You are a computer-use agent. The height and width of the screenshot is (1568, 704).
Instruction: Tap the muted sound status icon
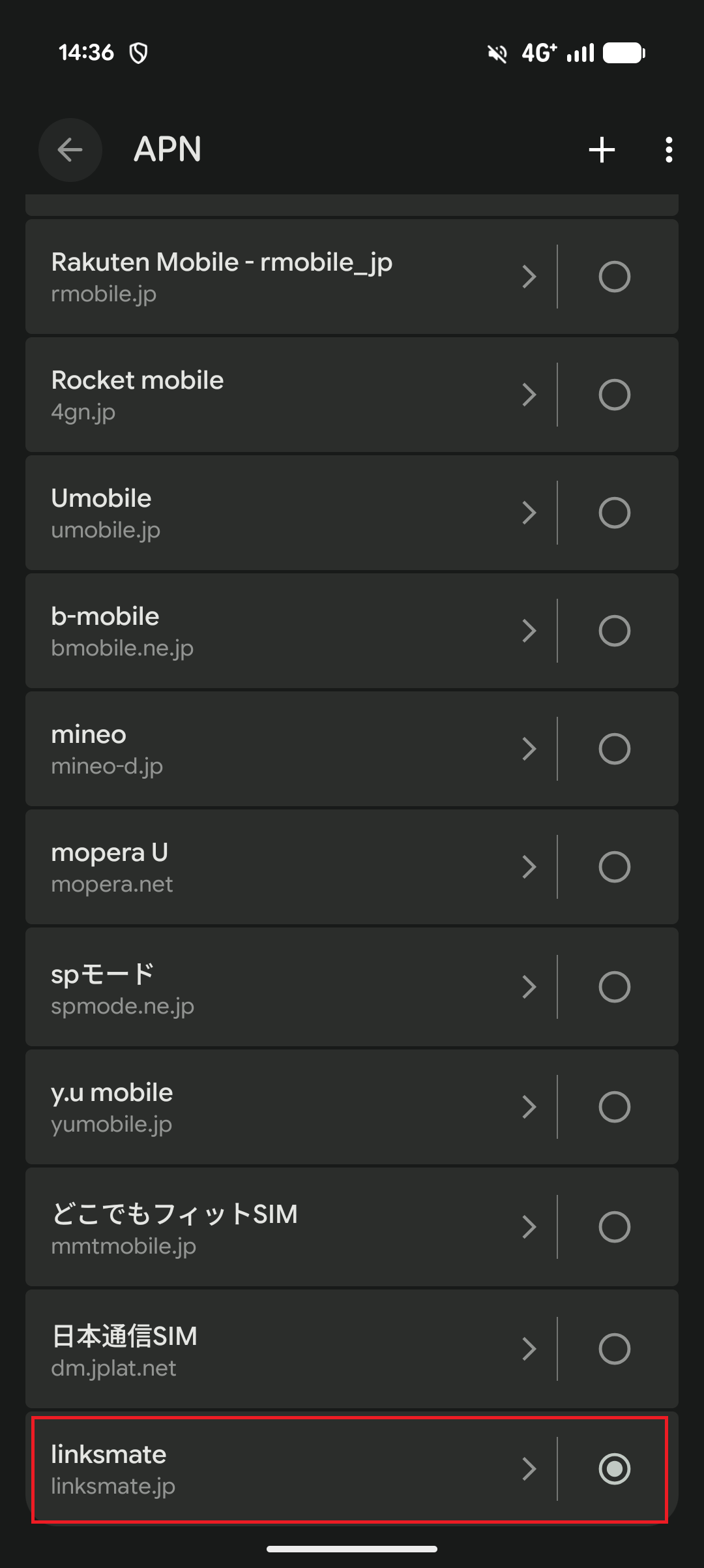[497, 53]
